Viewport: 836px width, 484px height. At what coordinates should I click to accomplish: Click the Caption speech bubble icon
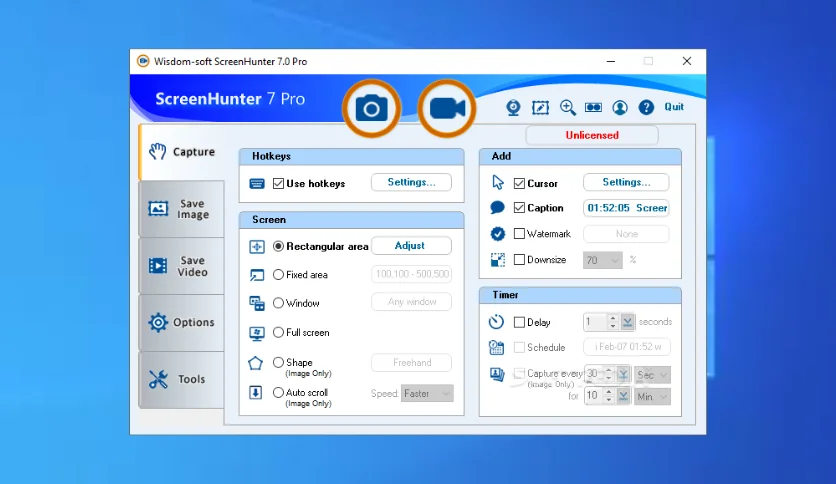(497, 207)
